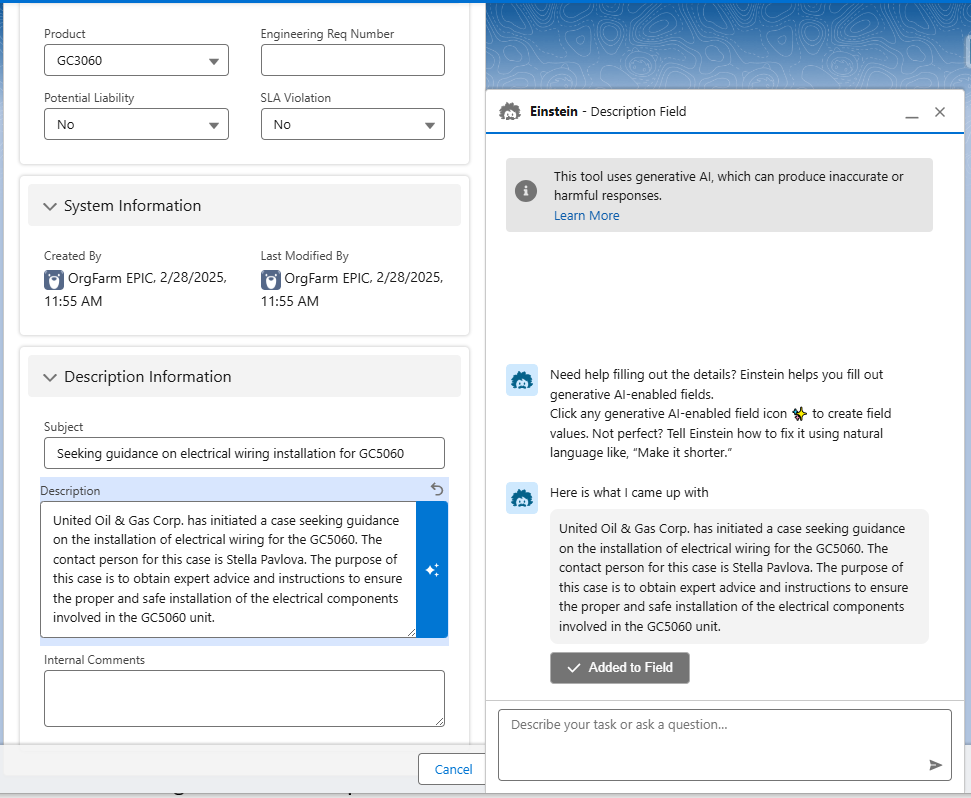This screenshot has width=971, height=798.
Task: Click the generated description in the Einstein chat
Action: coord(739,577)
